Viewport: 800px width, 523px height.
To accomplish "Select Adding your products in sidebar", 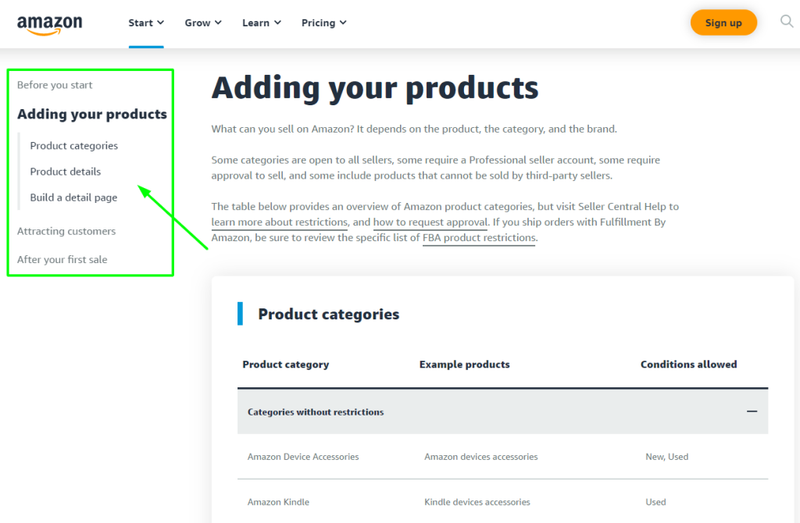I will pos(92,114).
